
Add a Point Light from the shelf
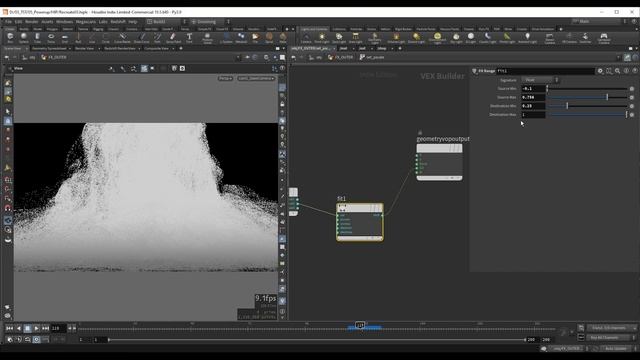tap(322, 38)
